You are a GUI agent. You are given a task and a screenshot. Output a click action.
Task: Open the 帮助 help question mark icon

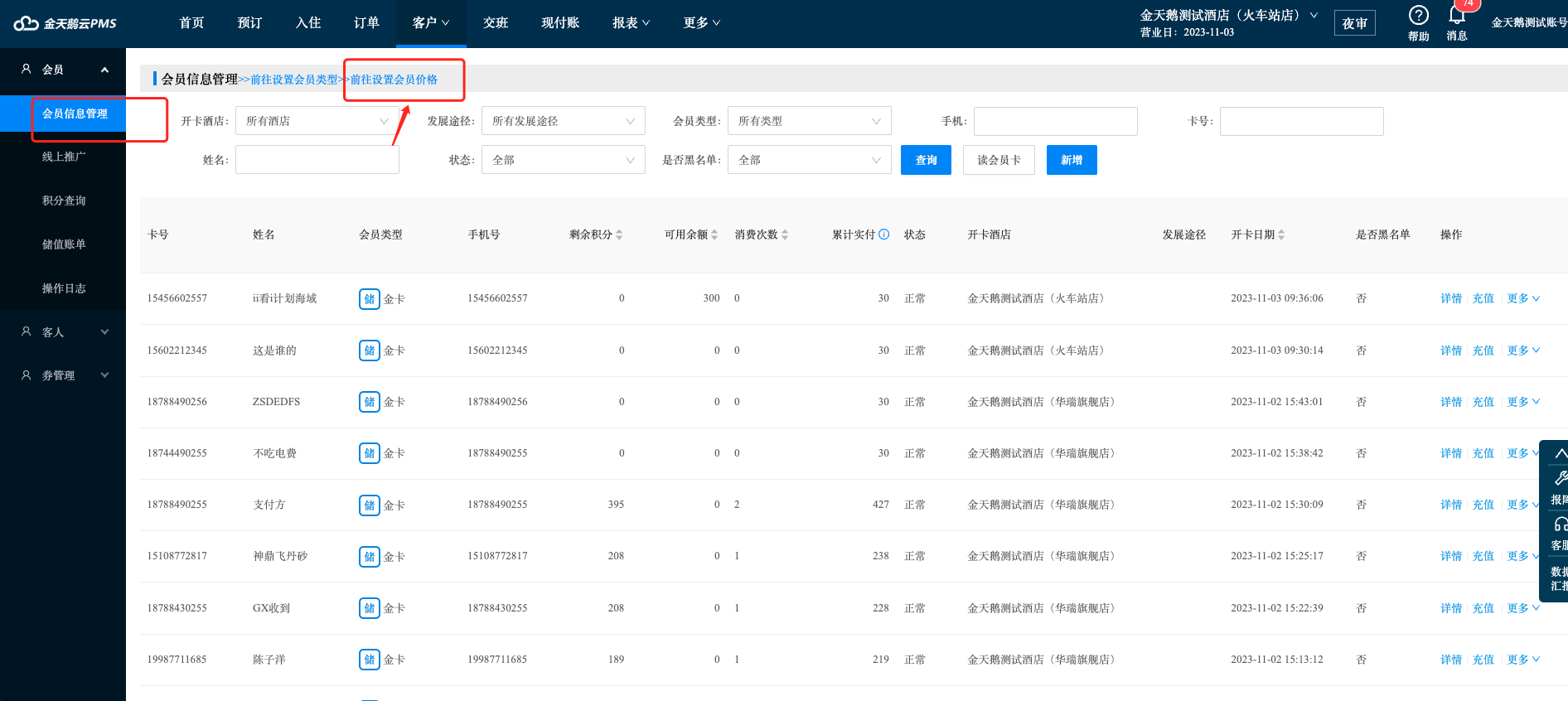[x=1418, y=15]
